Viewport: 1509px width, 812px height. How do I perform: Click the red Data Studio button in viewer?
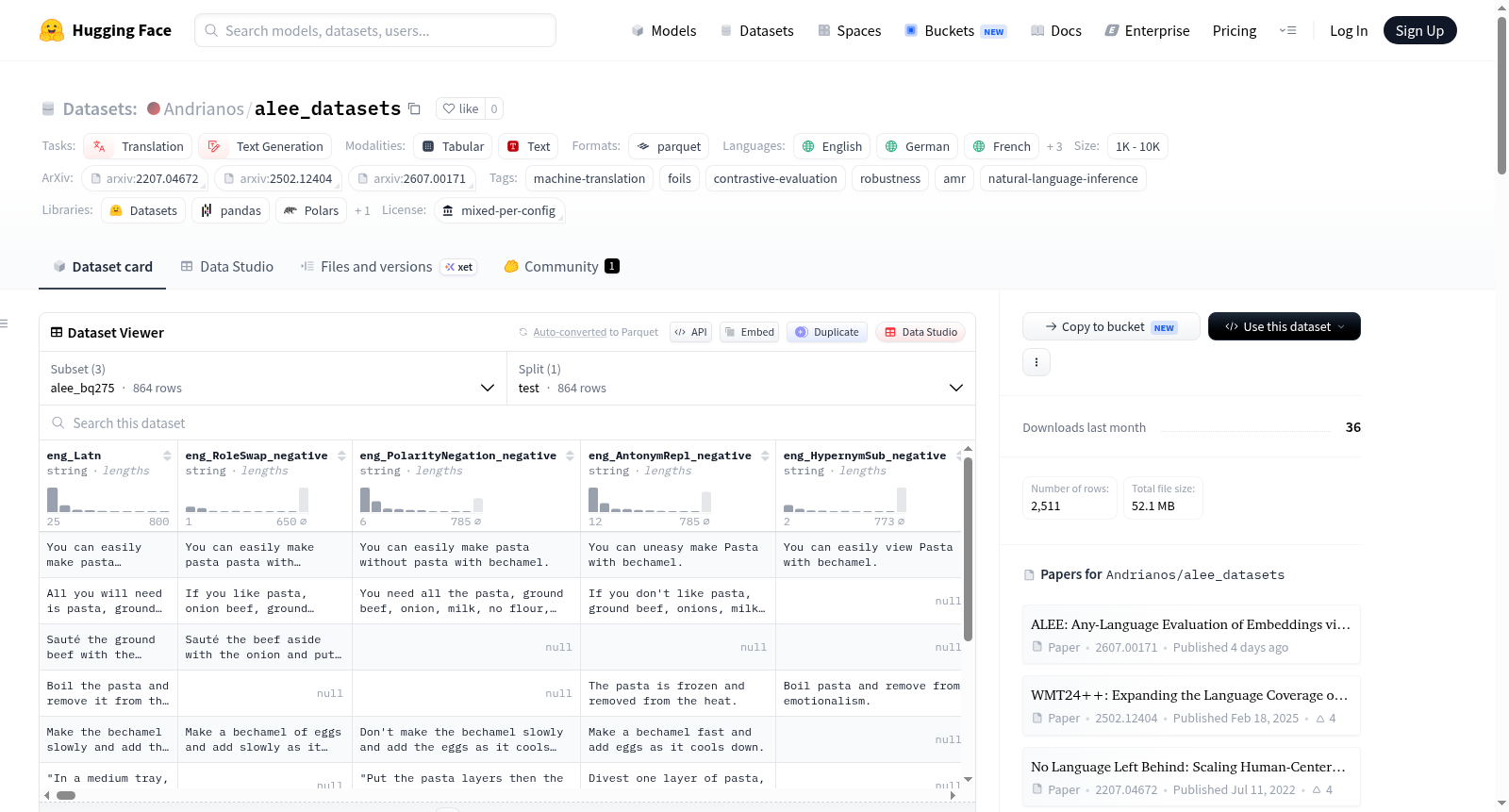click(920, 332)
